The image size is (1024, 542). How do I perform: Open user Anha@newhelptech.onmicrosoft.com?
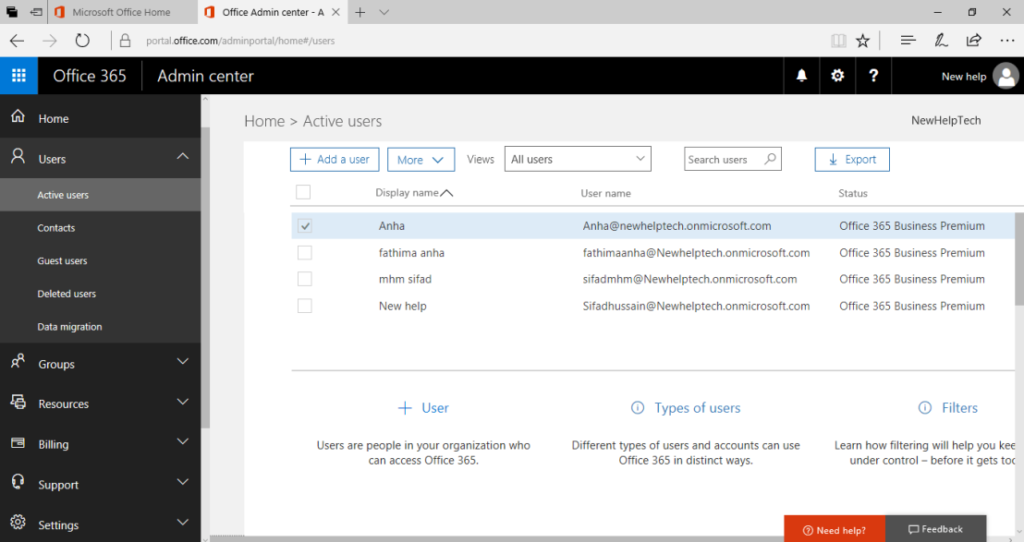(x=677, y=226)
